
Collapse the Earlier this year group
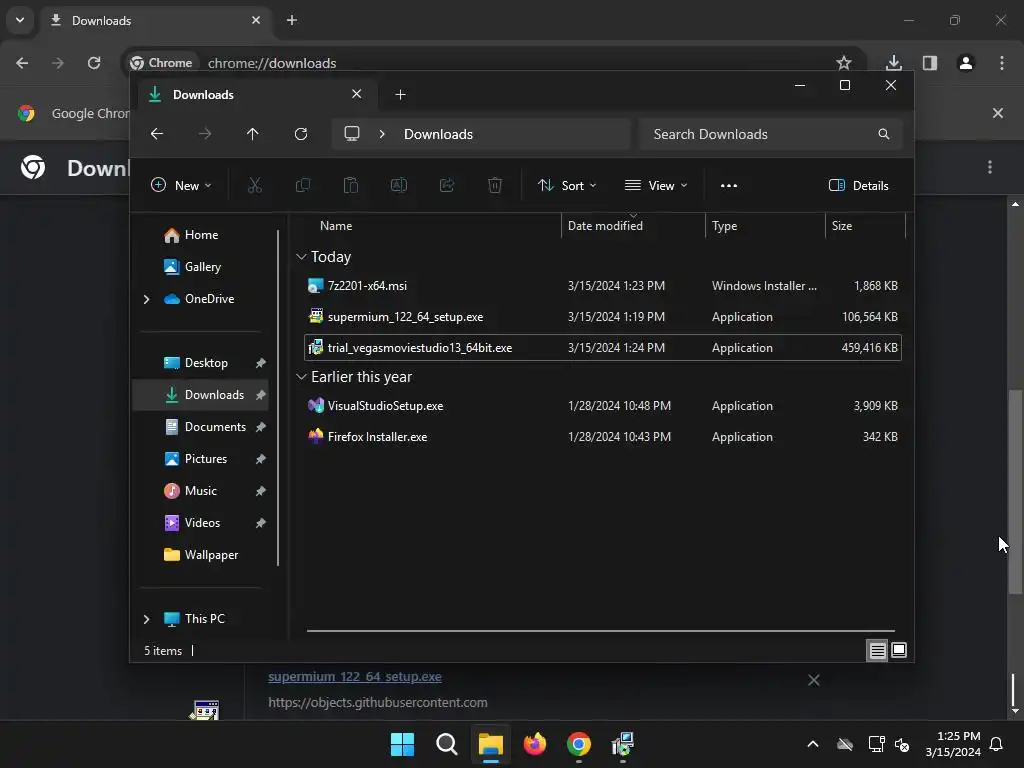[301, 377]
